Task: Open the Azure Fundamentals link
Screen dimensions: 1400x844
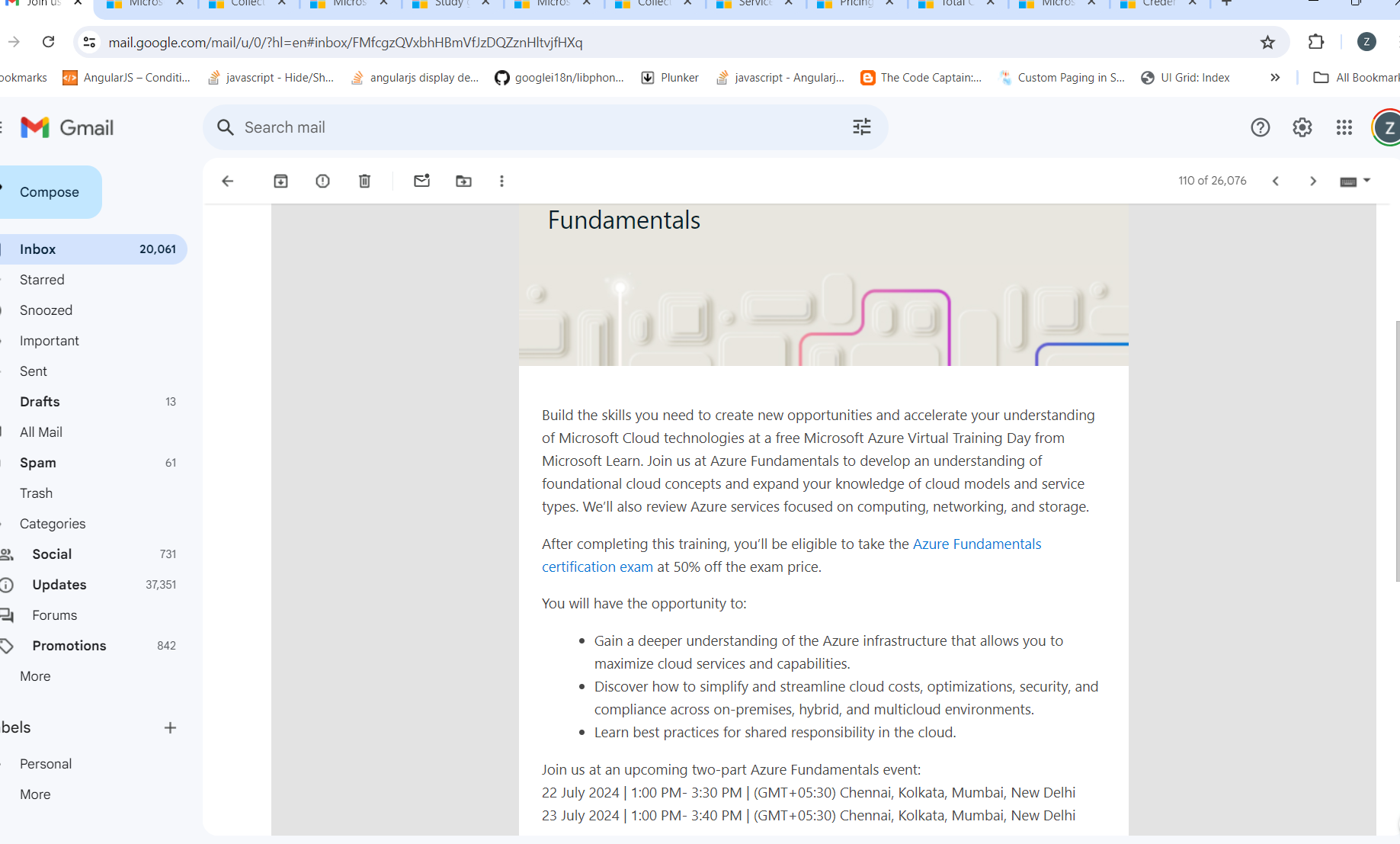Action: (x=977, y=544)
